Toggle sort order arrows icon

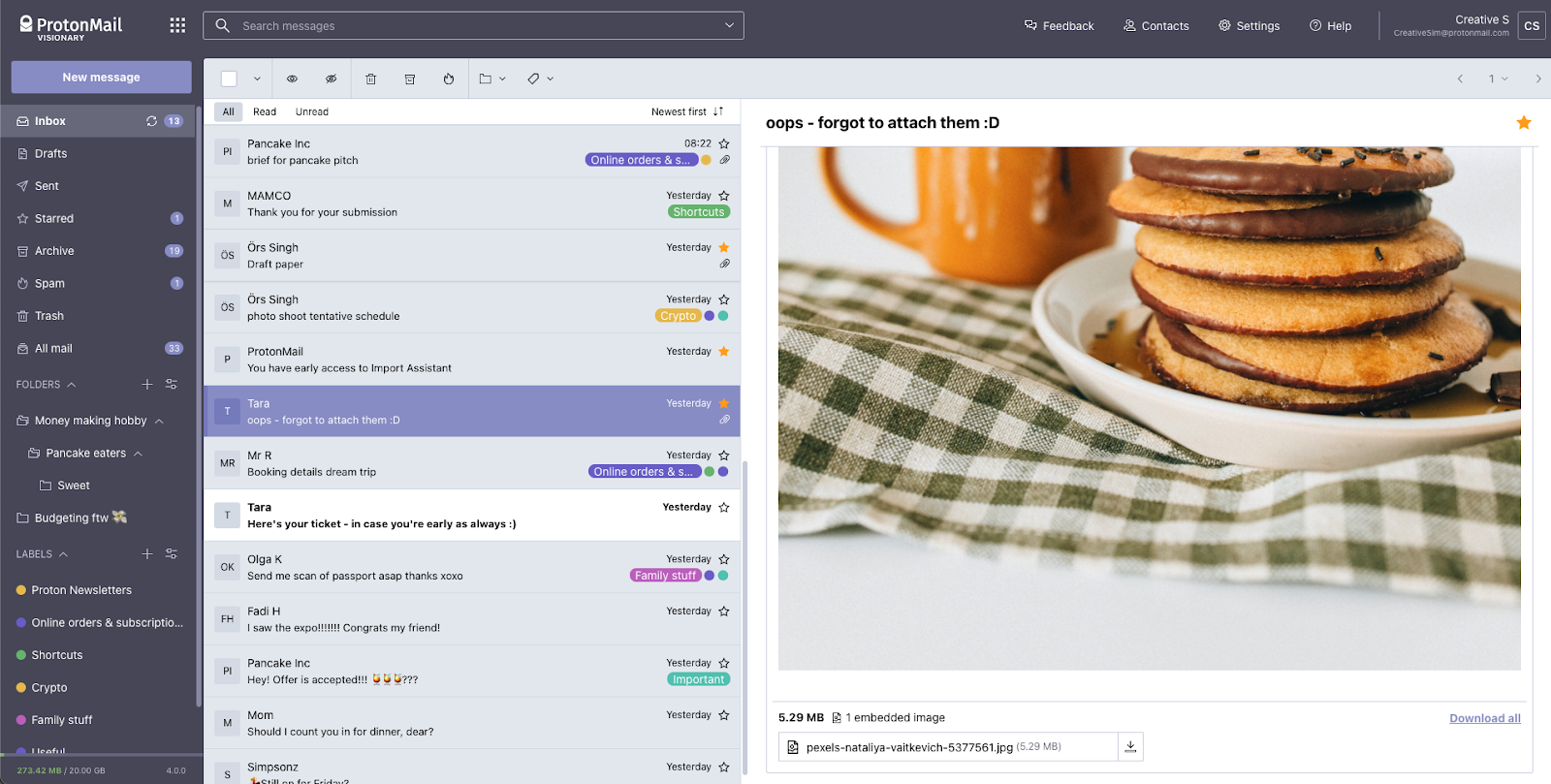pyautogui.click(x=718, y=111)
